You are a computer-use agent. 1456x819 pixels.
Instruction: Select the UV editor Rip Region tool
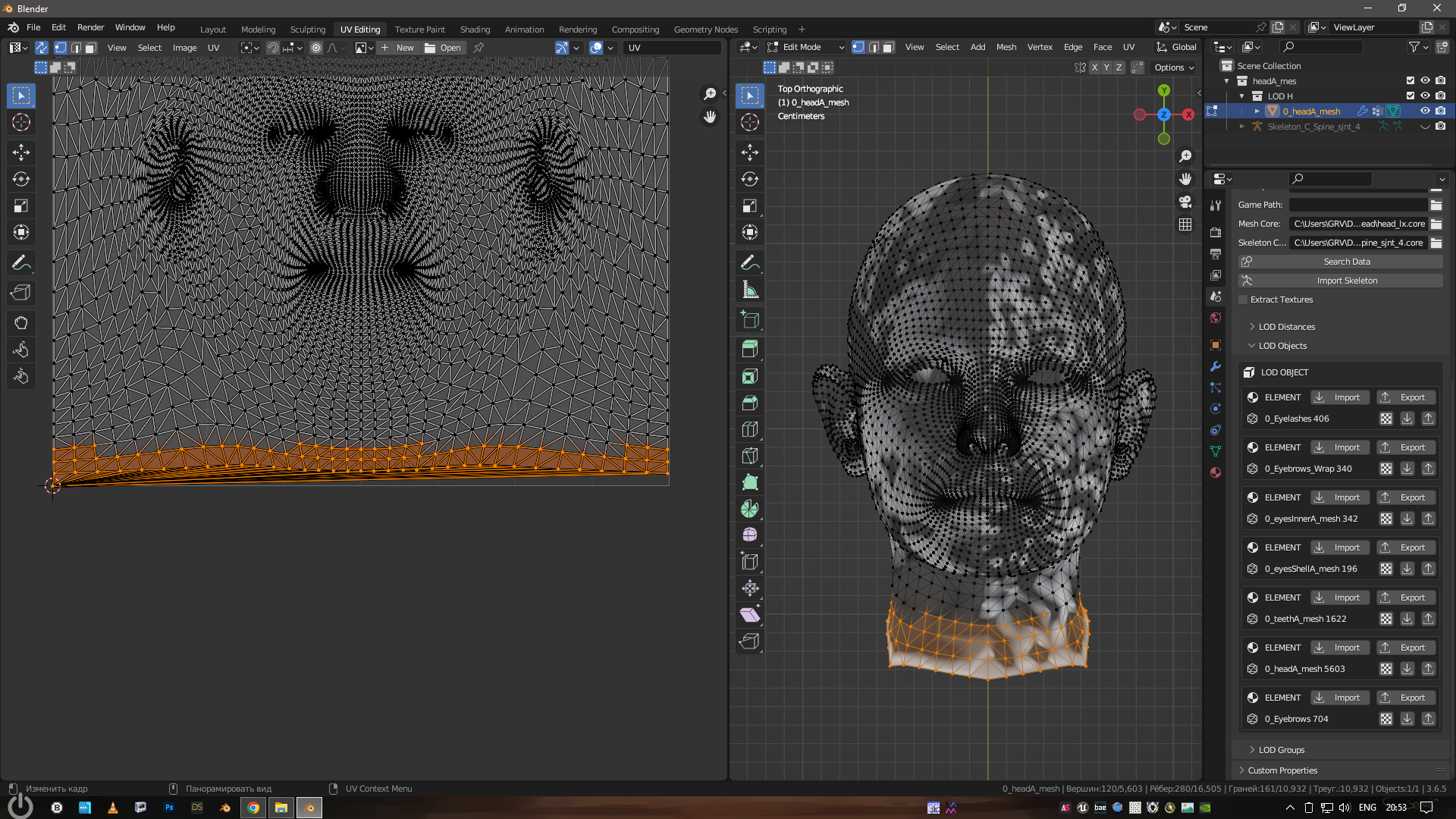point(21,293)
